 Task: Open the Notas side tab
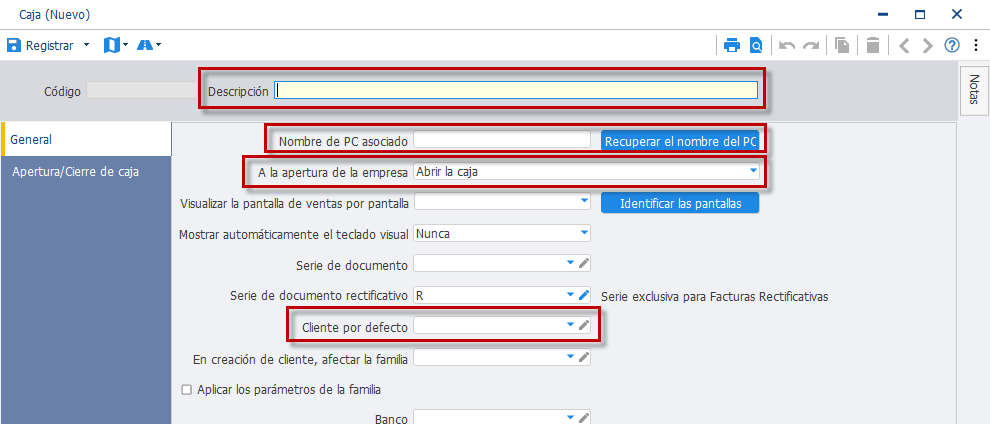pos(973,90)
